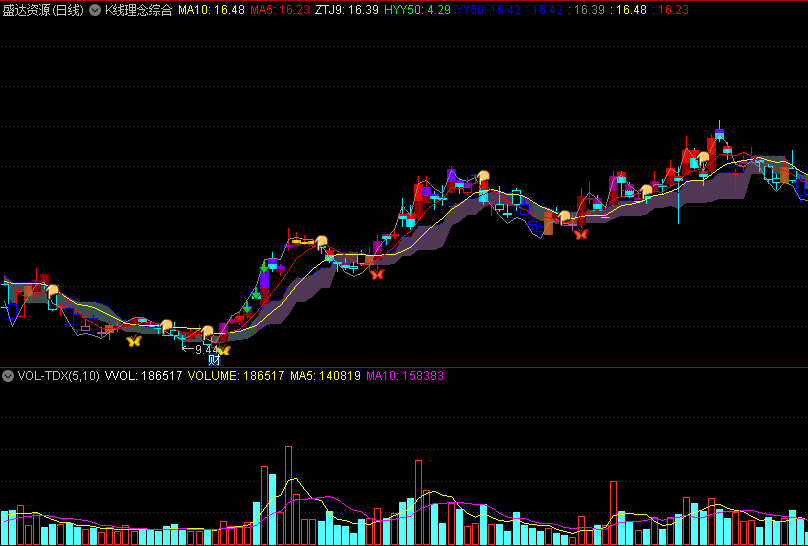The height and width of the screenshot is (546, 808).
Task: Click the topmost green down-arrow marker
Action: pyautogui.click(x=264, y=266)
